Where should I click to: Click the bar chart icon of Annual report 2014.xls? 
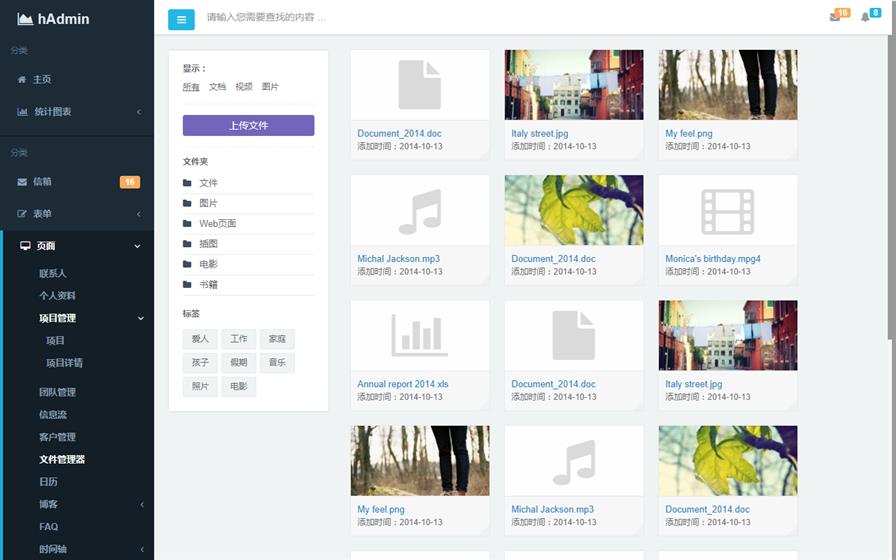[420, 336]
